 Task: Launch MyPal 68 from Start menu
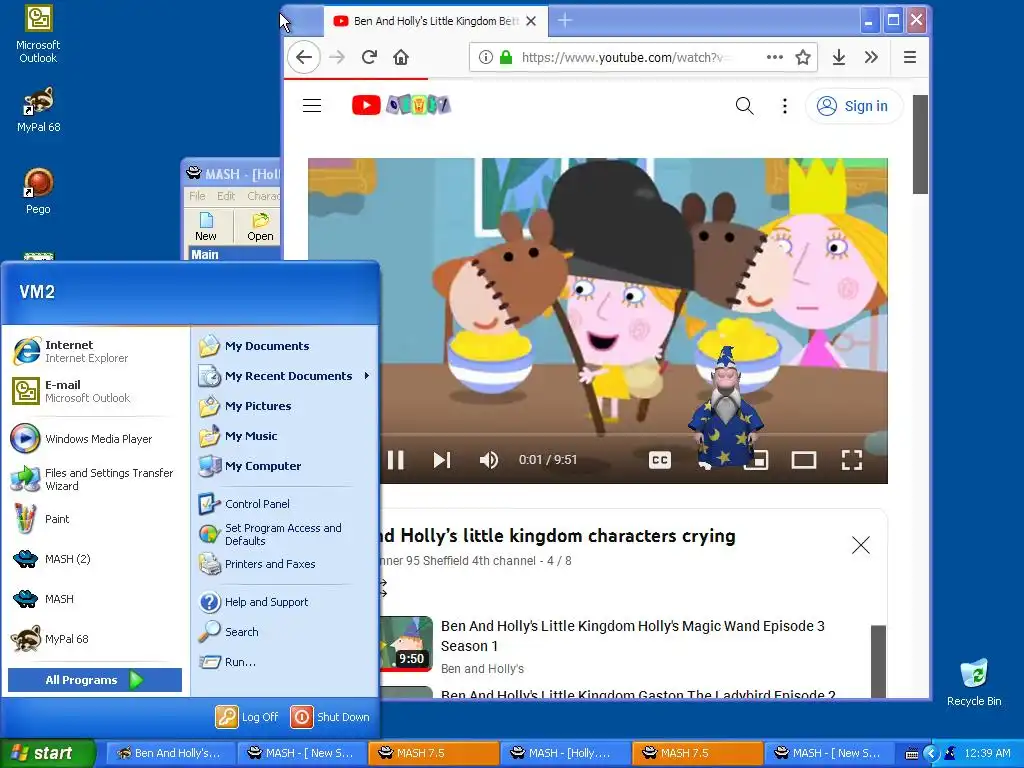[97, 639]
